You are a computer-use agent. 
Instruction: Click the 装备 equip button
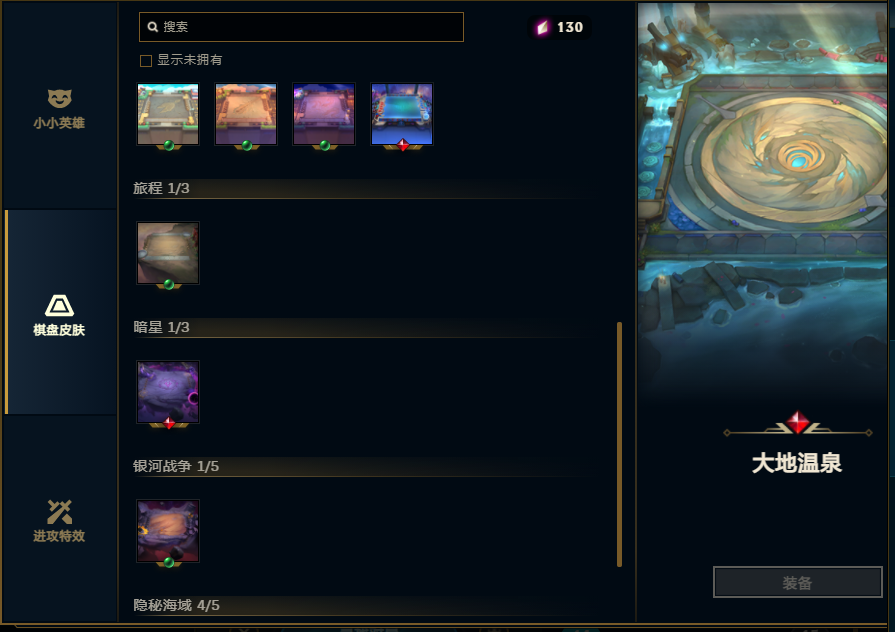click(x=797, y=582)
